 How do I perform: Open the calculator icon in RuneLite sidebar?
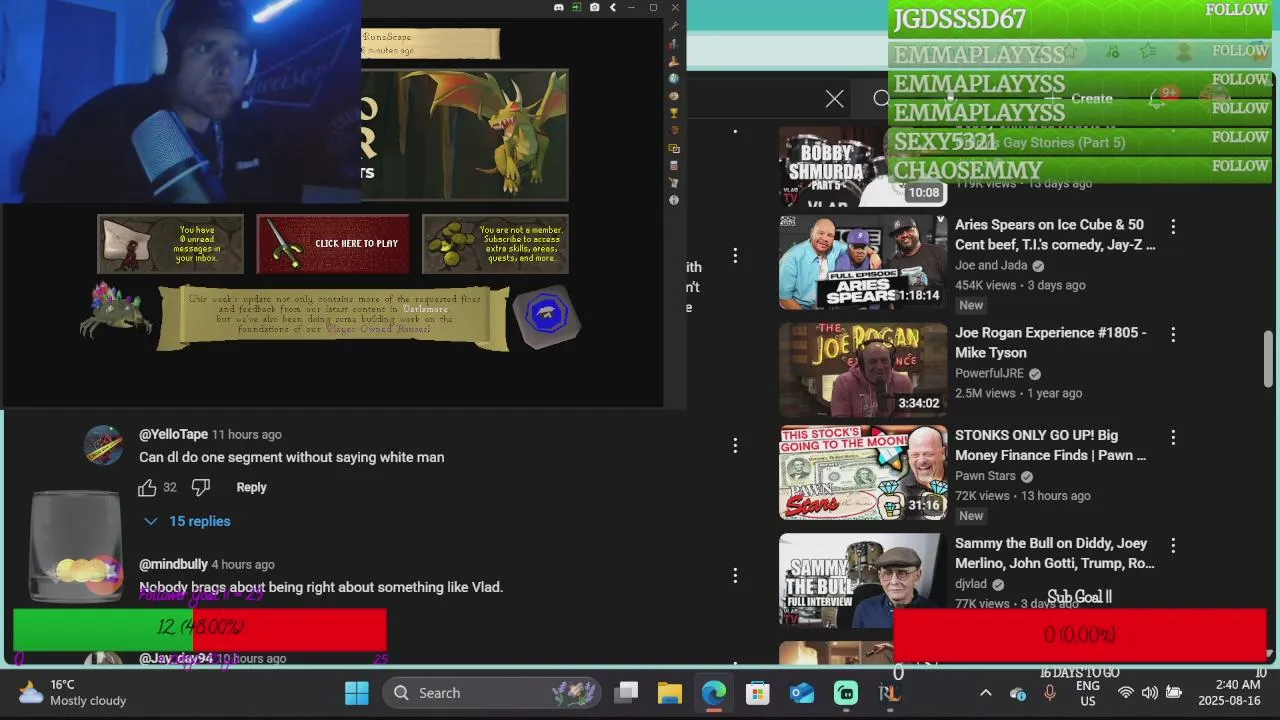(674, 165)
